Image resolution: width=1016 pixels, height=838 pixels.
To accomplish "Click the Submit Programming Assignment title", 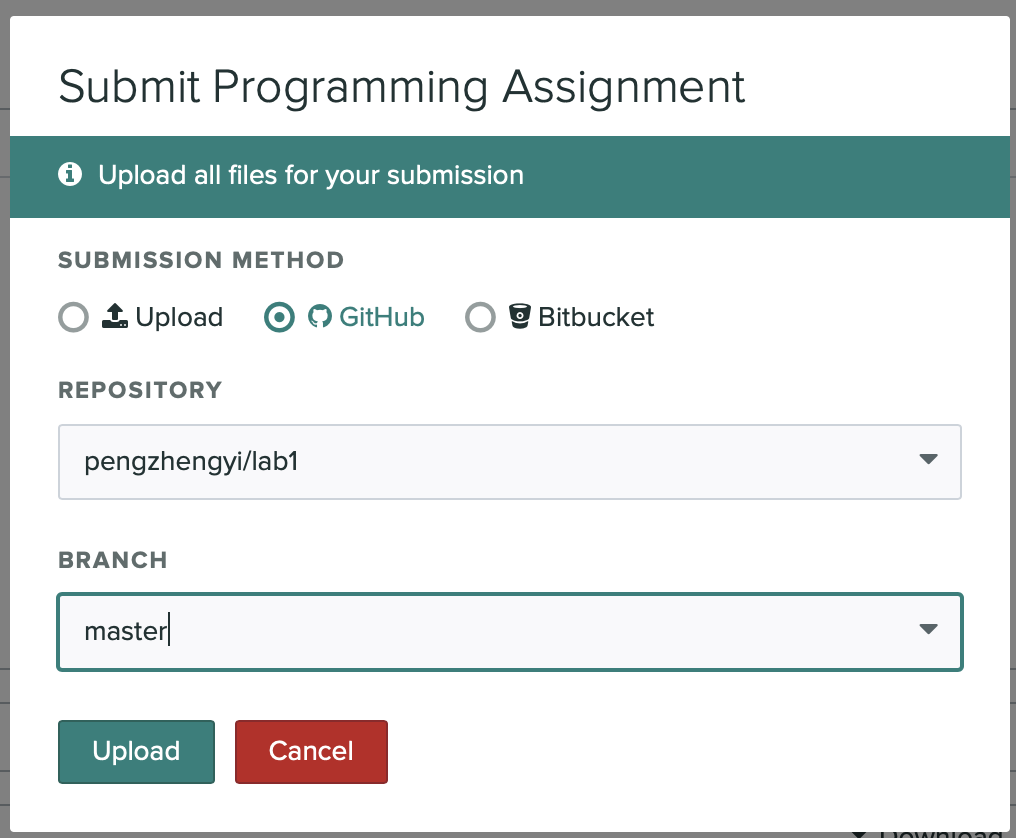I will tap(402, 87).
